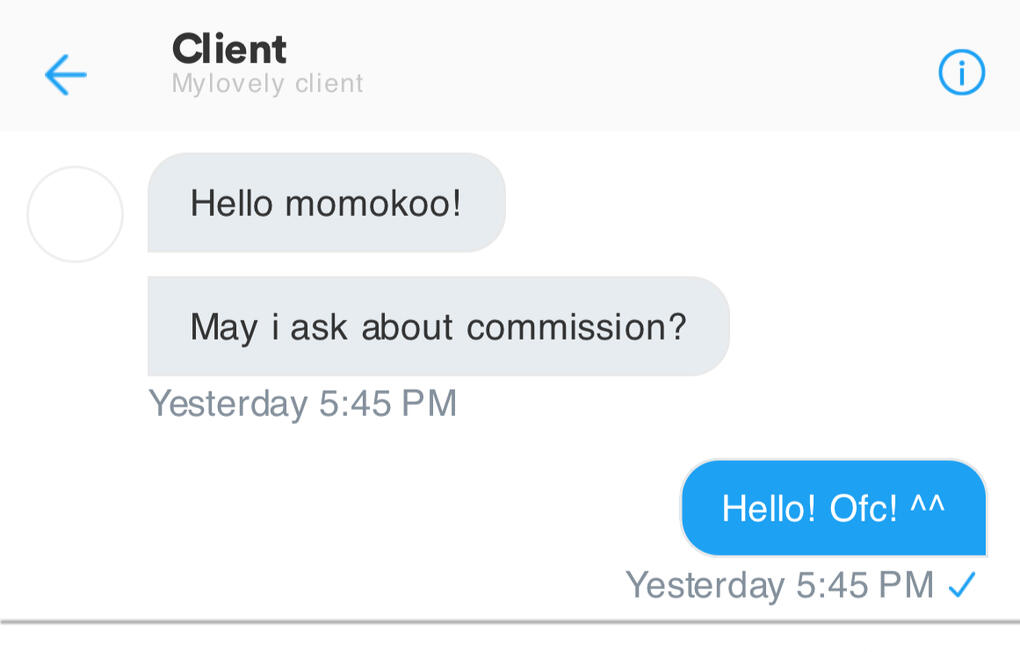Click the timestamp under the received messages
Viewport: 1020px width, 652px height.
(x=302, y=403)
